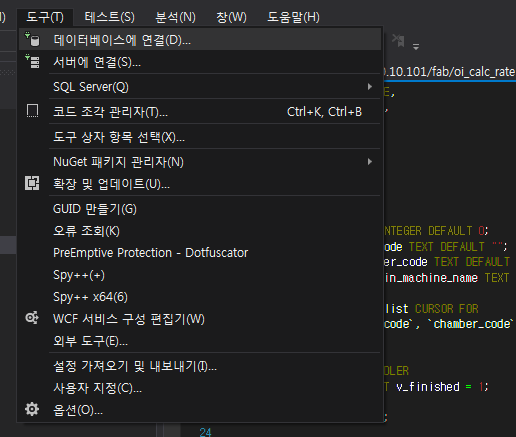Click the WCF service editor gear icon

32,318
